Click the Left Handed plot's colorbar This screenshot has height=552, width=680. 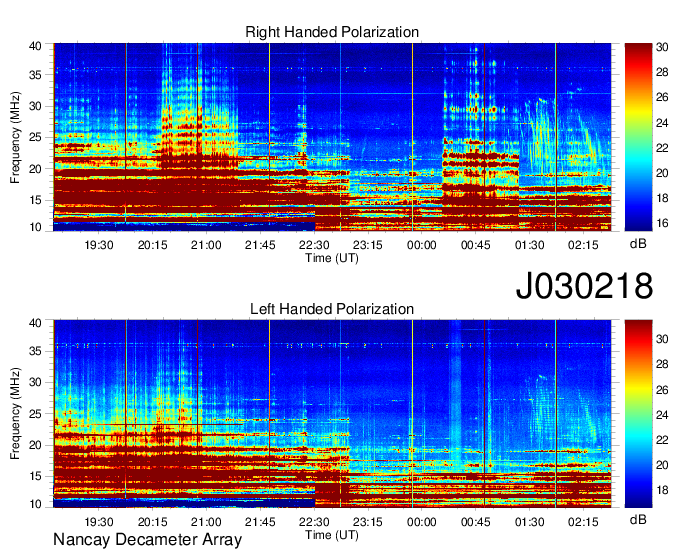tap(638, 414)
